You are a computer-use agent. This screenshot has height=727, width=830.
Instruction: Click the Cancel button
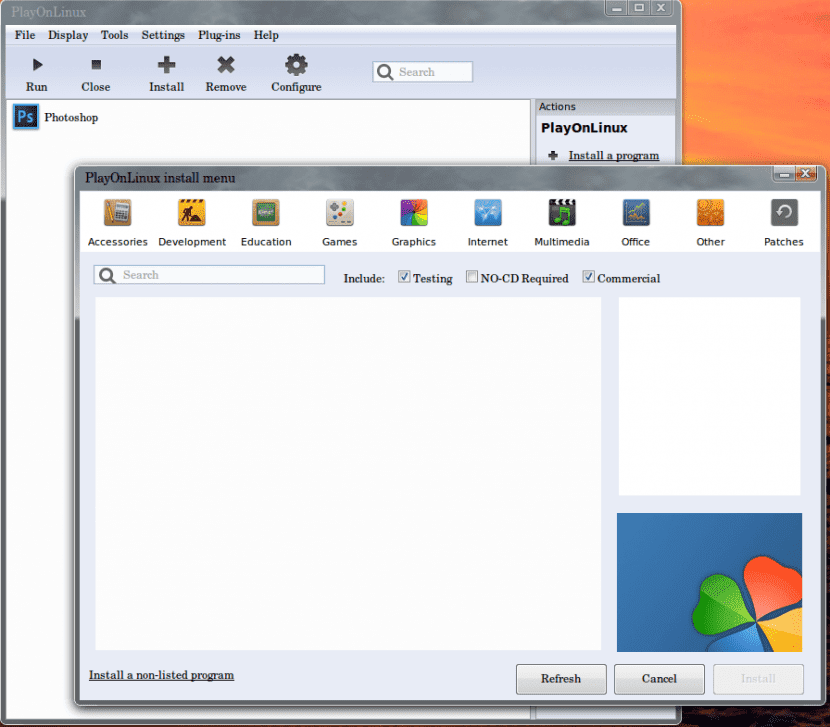[659, 679]
